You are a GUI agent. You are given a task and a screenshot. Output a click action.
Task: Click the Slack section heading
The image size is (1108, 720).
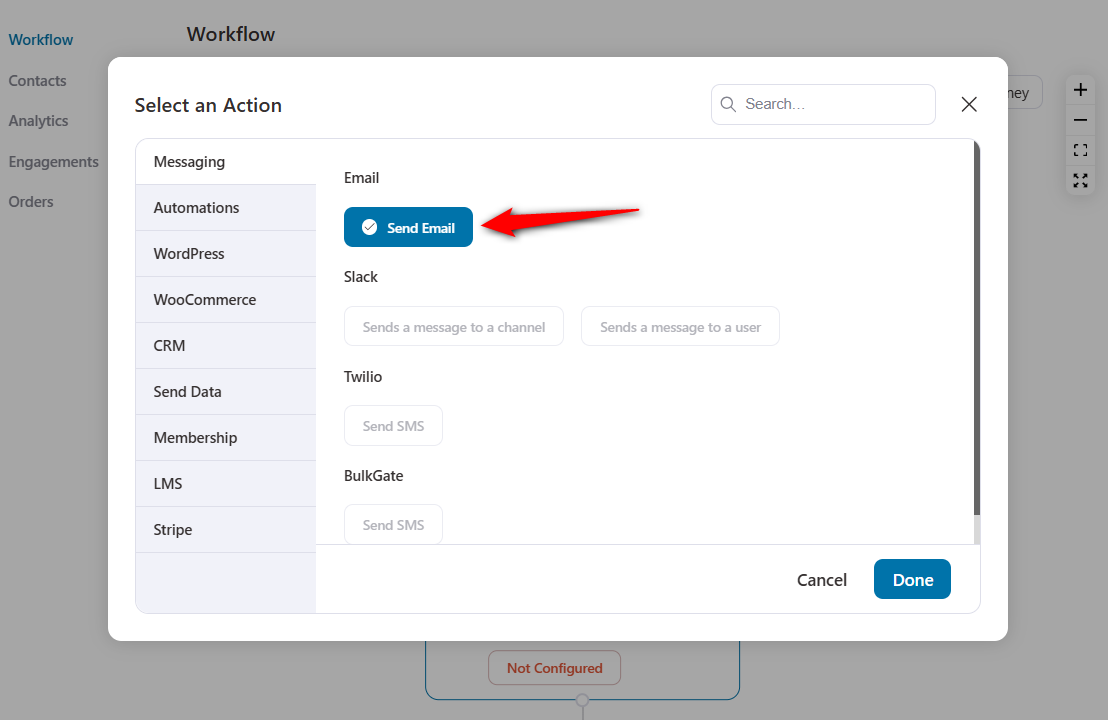tap(360, 277)
